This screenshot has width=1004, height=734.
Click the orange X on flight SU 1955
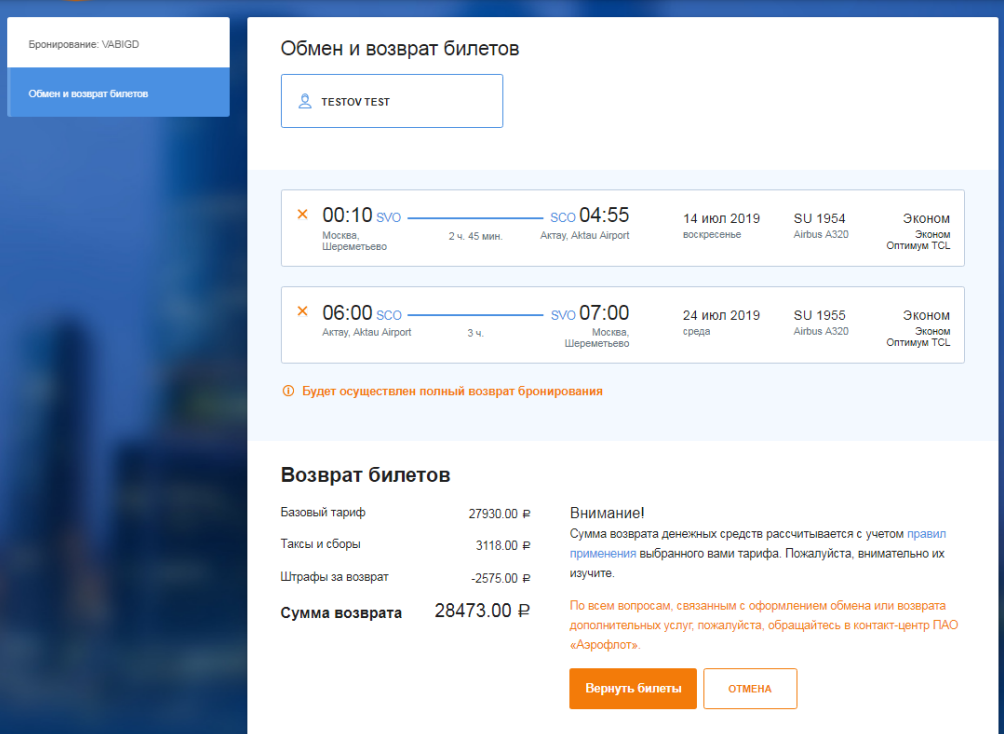(302, 311)
